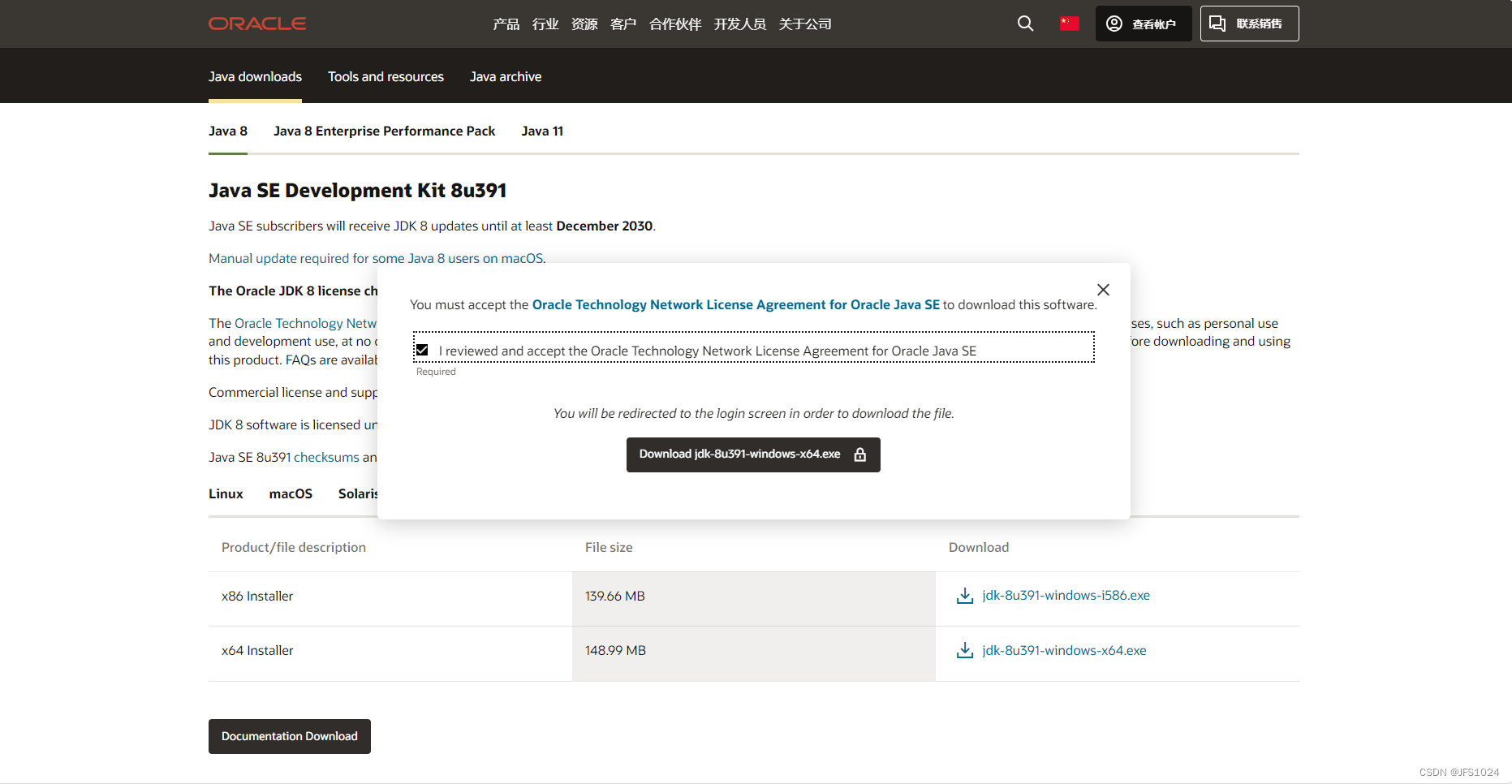Click the 148.99 MB file size
Image resolution: width=1512 pixels, height=784 pixels.
pyautogui.click(x=615, y=650)
